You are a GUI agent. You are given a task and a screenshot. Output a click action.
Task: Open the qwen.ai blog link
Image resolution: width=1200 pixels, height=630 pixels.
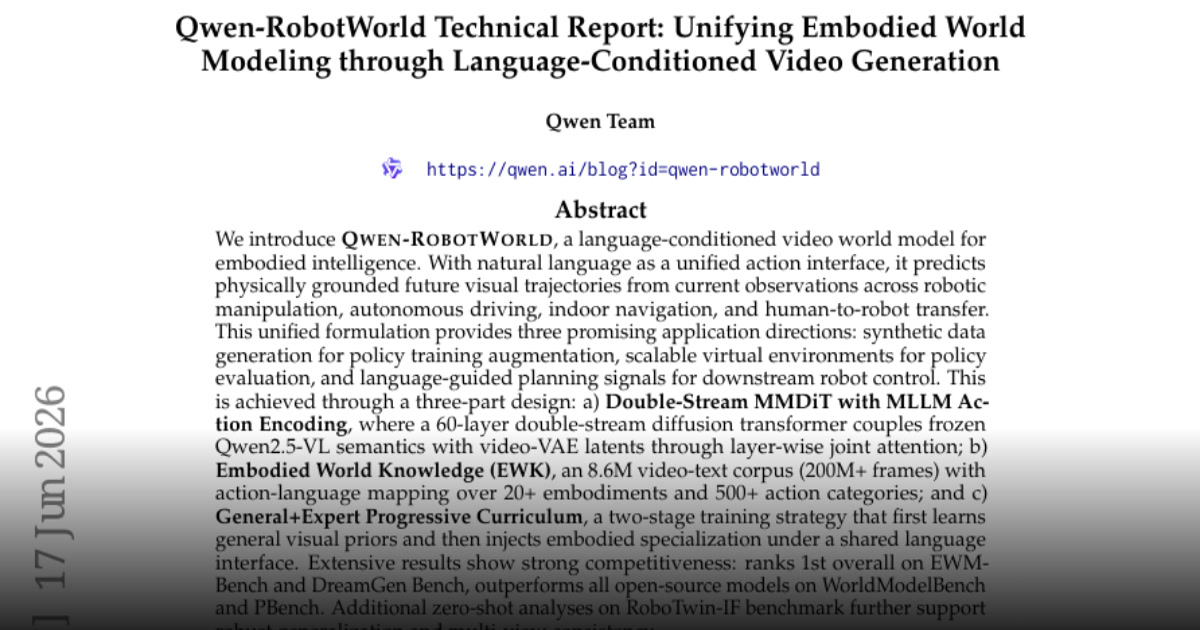point(623,169)
